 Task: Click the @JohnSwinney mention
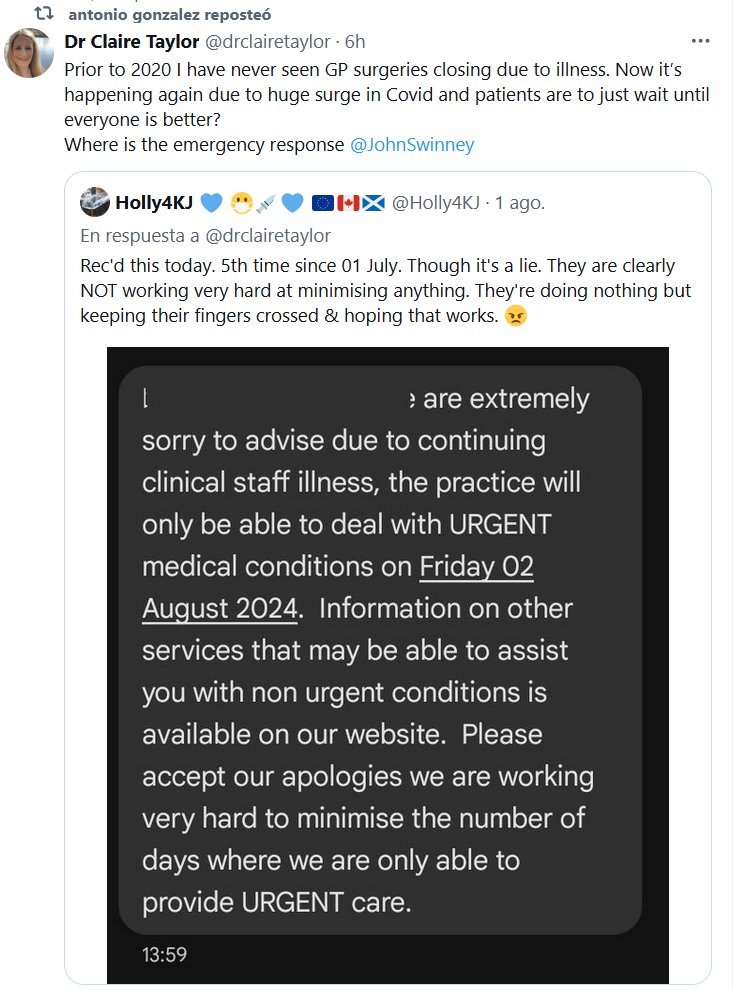click(412, 145)
